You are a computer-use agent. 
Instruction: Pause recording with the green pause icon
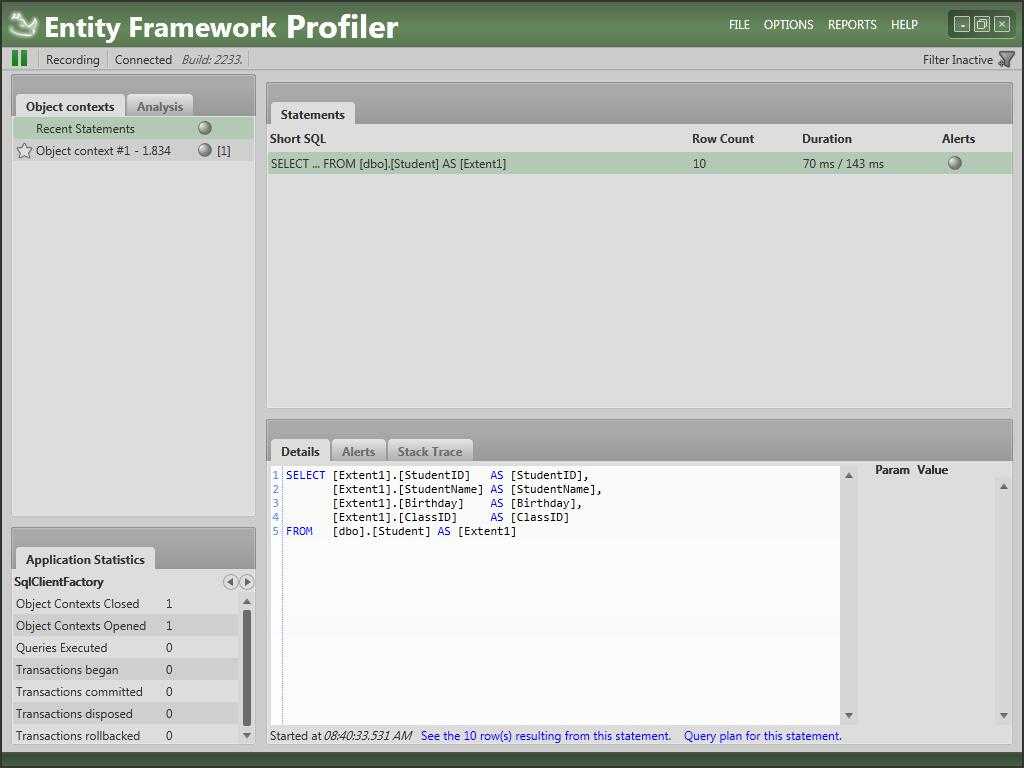pos(20,59)
